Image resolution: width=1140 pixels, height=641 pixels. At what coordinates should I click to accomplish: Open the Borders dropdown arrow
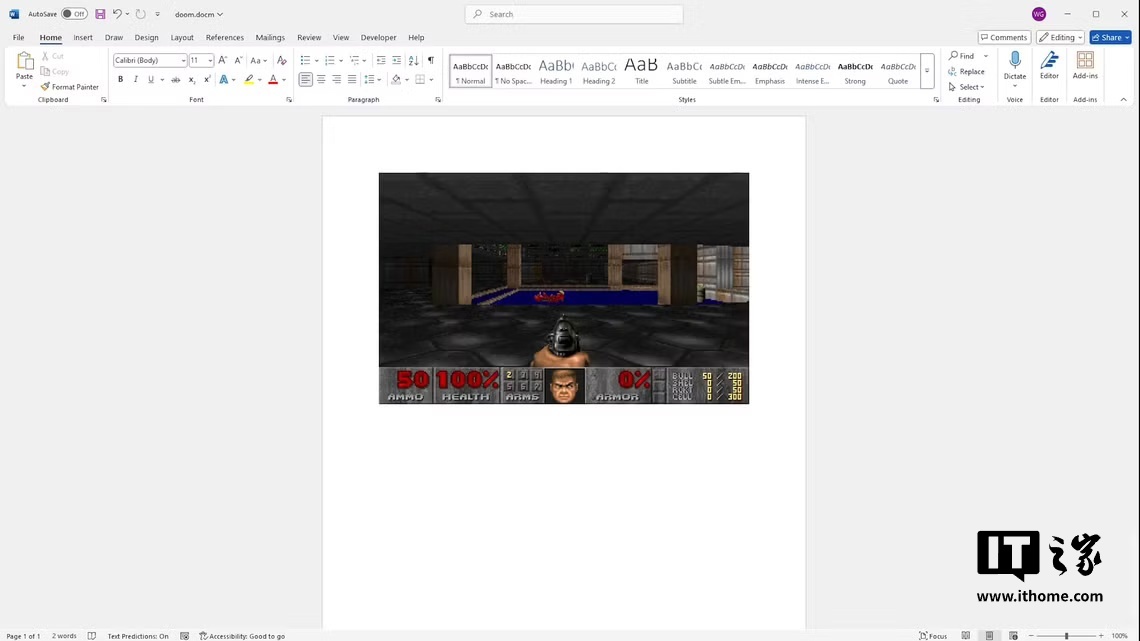click(x=431, y=79)
